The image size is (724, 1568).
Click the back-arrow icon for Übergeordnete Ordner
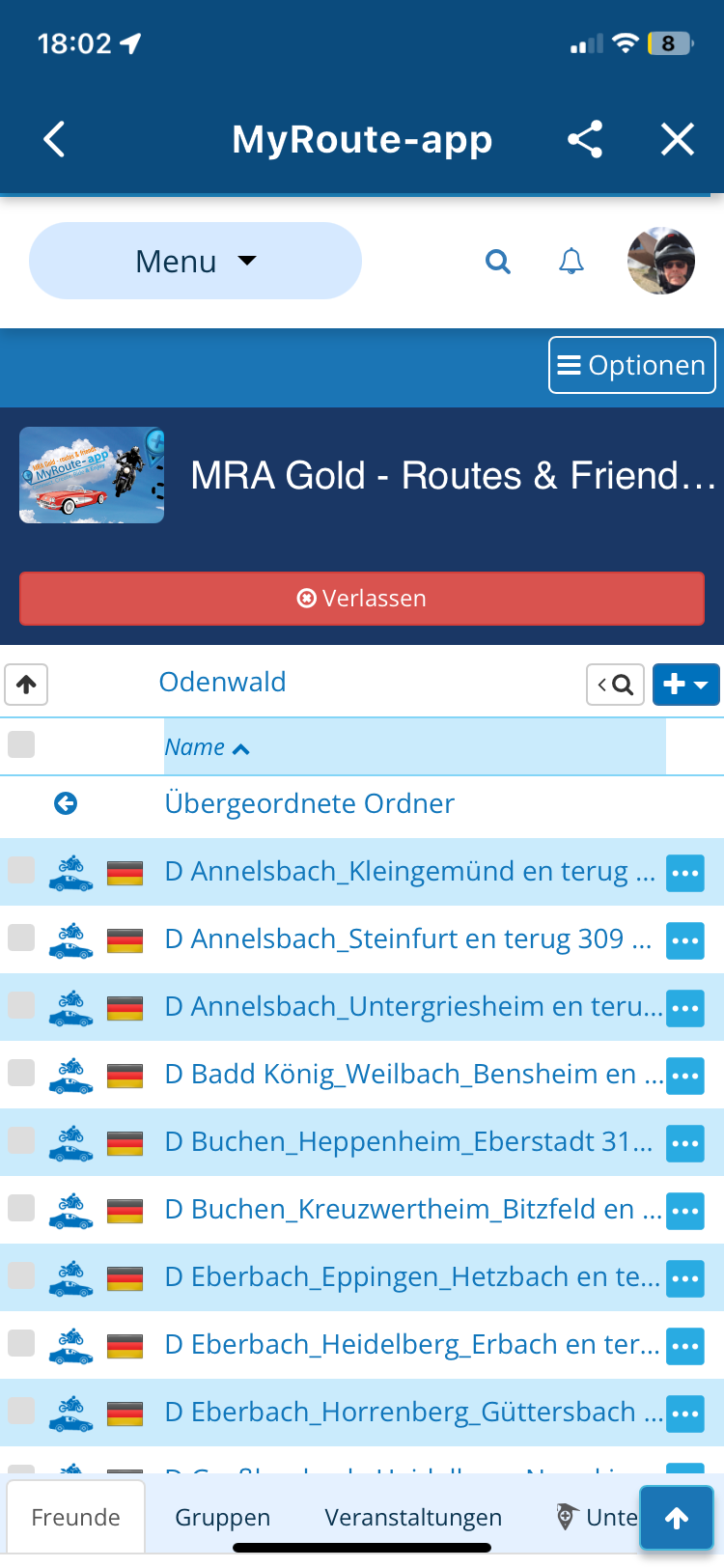[66, 803]
